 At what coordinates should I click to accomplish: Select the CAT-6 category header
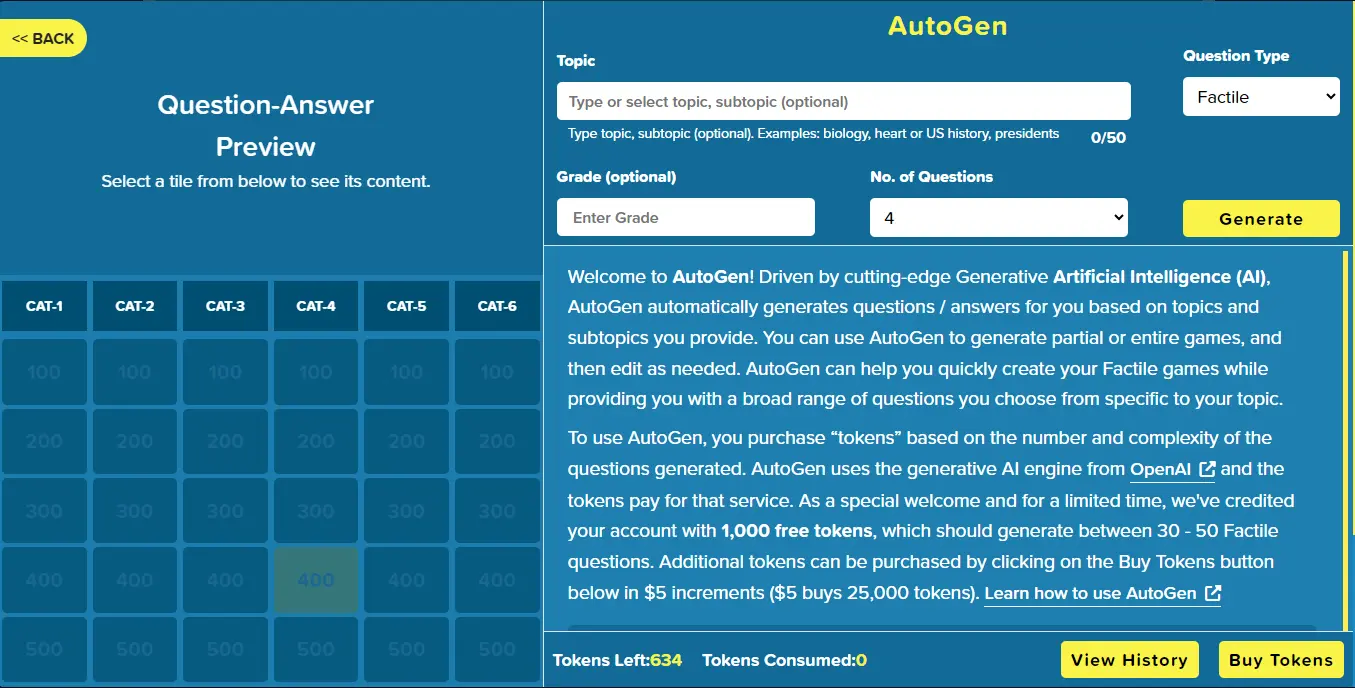click(497, 306)
